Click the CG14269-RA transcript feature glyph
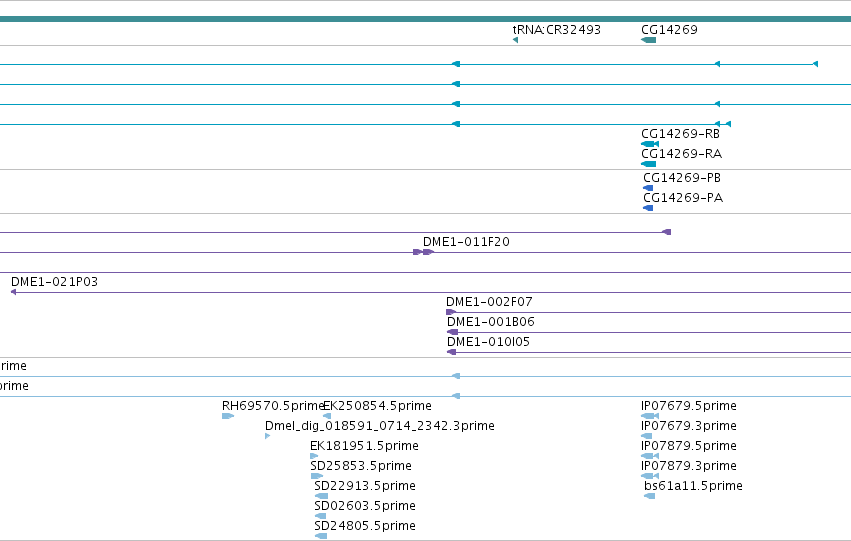The image size is (851, 541). click(x=649, y=164)
